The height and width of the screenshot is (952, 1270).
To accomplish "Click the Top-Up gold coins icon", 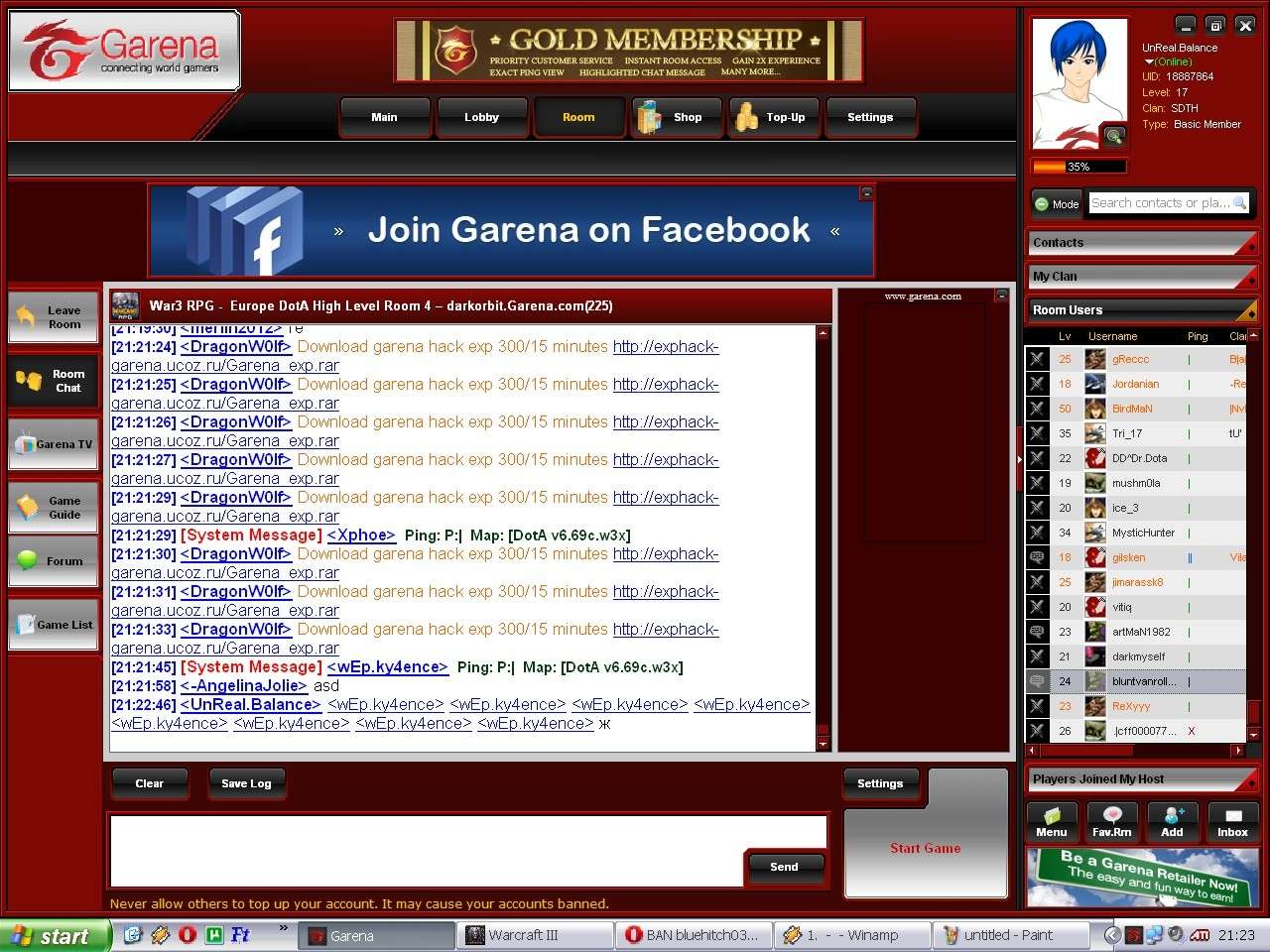I will pos(746,117).
